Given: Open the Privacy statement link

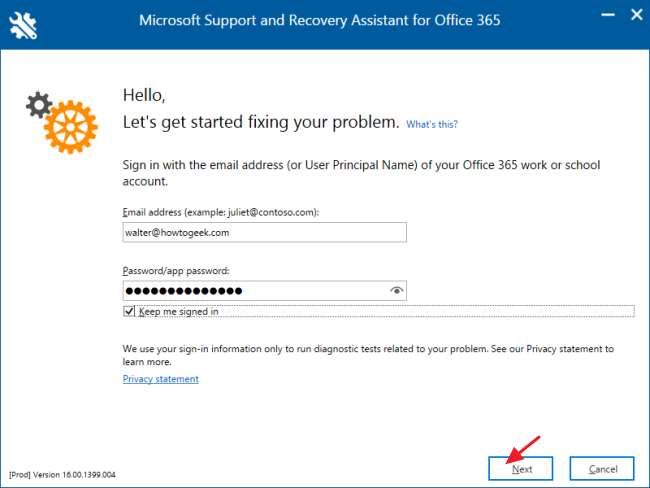Looking at the screenshot, I should pos(160,379).
